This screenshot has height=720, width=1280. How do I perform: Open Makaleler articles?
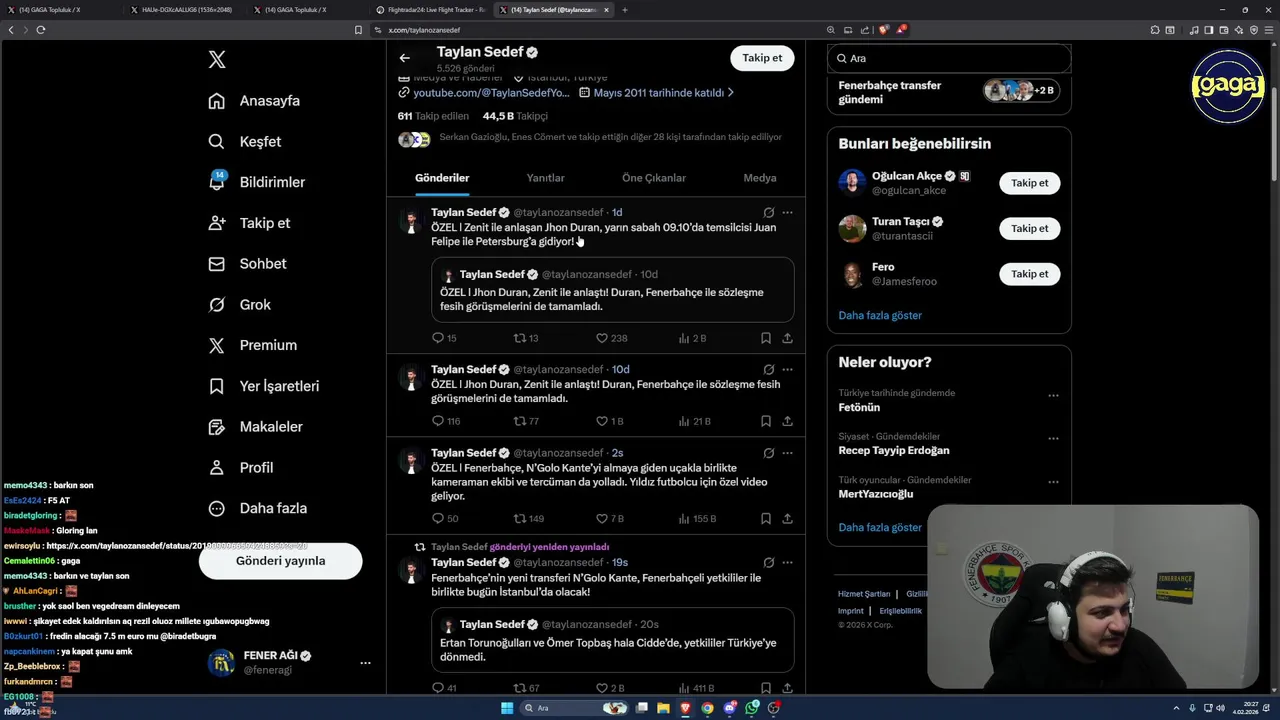click(255, 427)
